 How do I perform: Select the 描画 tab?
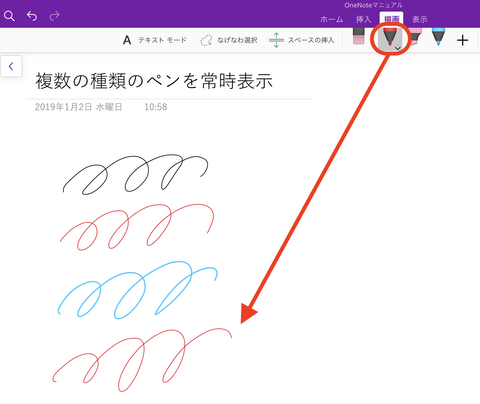coord(391,19)
